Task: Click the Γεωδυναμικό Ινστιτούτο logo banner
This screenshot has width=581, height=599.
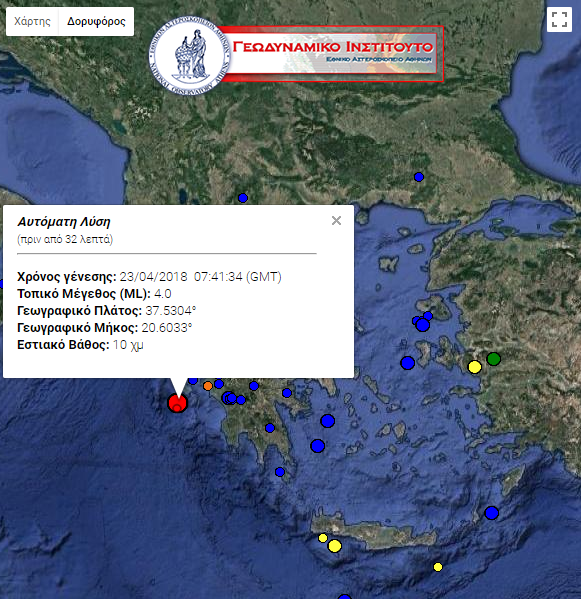Action: [x=296, y=55]
